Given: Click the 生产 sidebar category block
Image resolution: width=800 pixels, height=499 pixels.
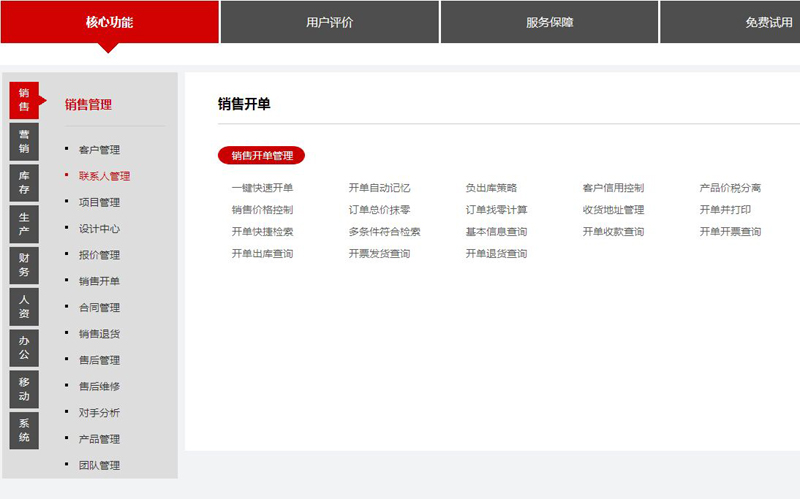Looking at the screenshot, I should coord(24,224).
